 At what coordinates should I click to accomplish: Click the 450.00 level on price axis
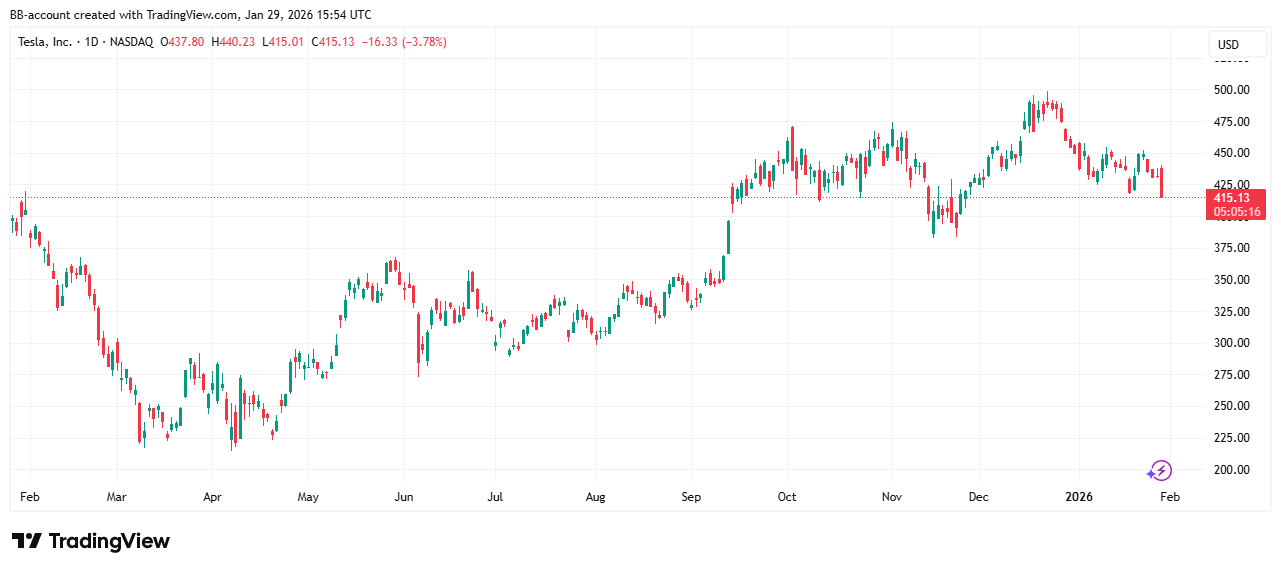pos(1231,153)
